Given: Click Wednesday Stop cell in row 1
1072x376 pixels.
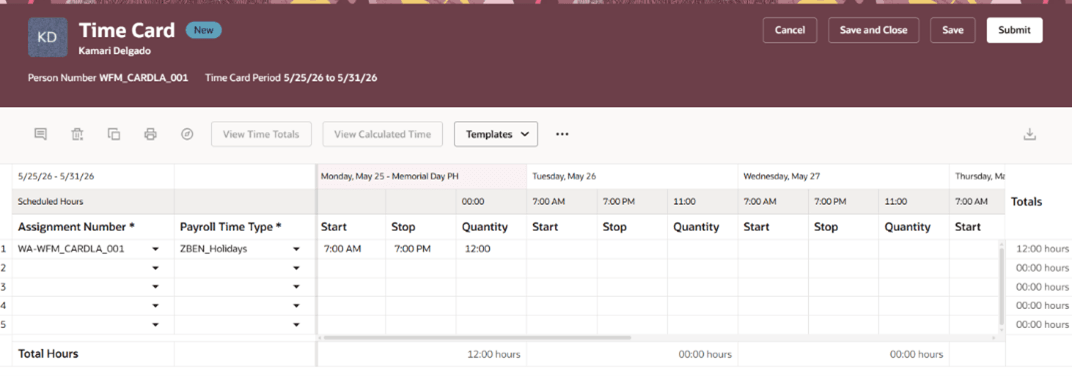Looking at the screenshot, I should pos(844,250).
